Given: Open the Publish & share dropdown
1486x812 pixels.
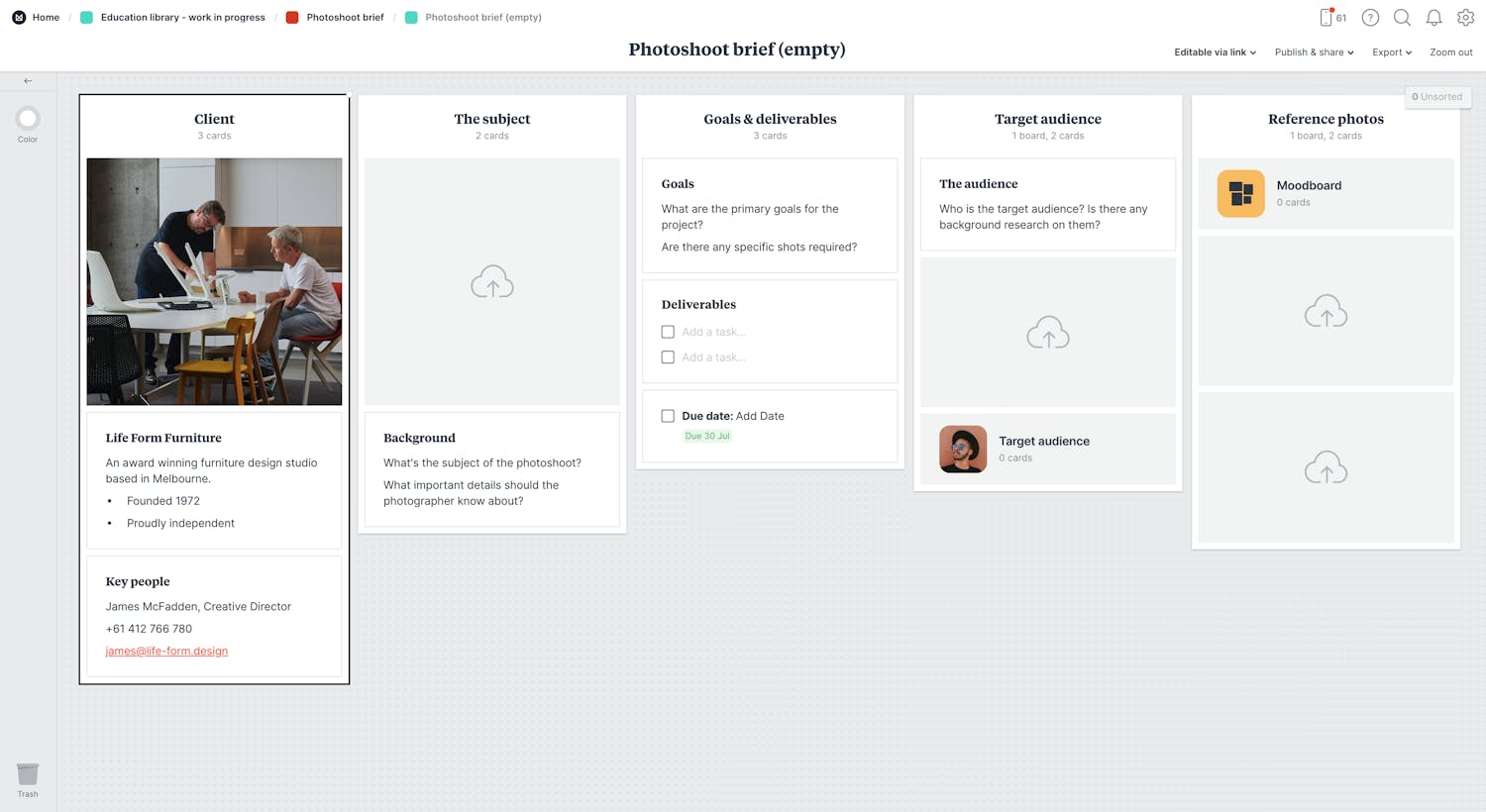Looking at the screenshot, I should coord(1314,52).
